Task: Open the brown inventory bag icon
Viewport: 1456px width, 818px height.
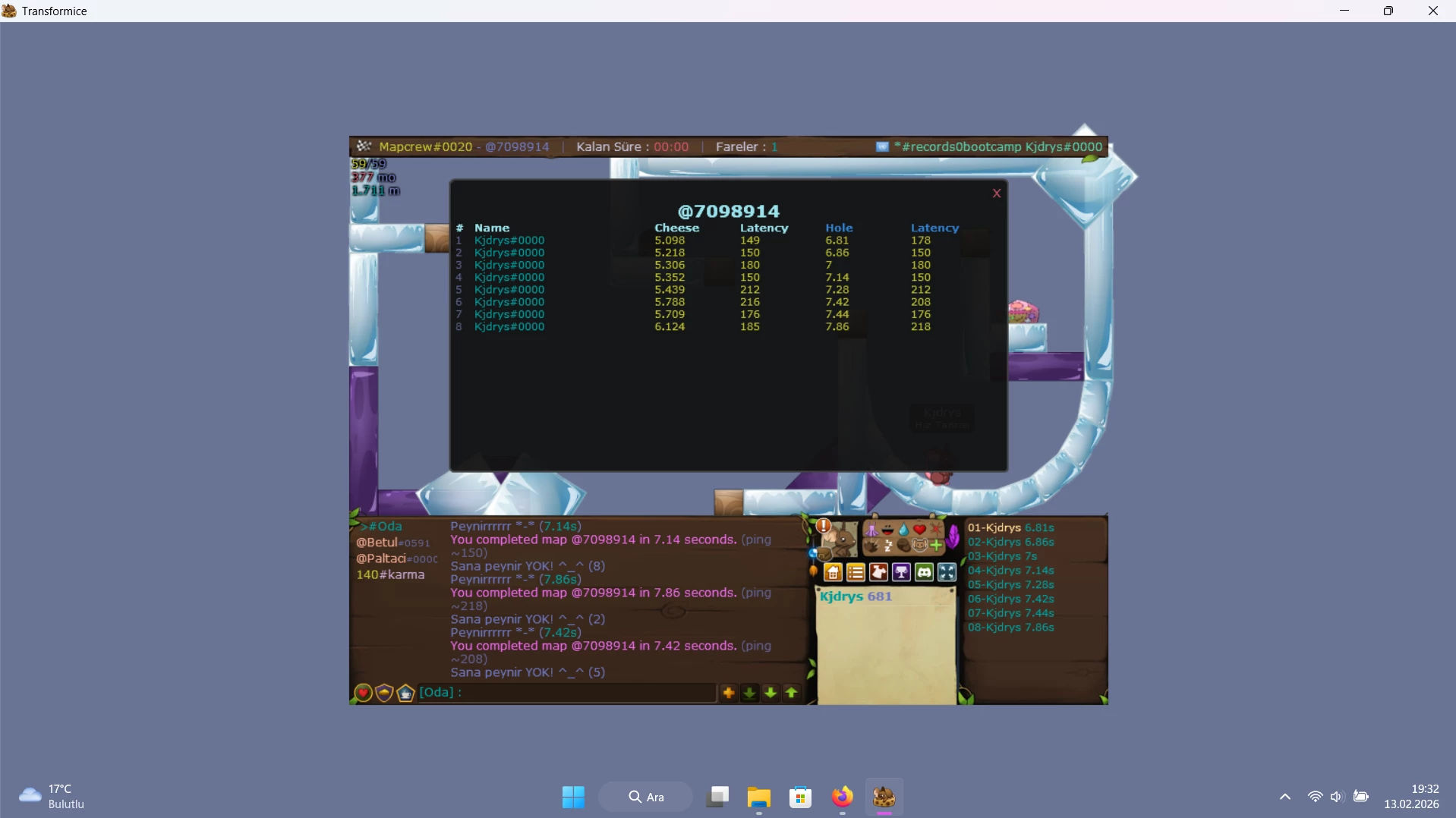Action: [x=824, y=553]
